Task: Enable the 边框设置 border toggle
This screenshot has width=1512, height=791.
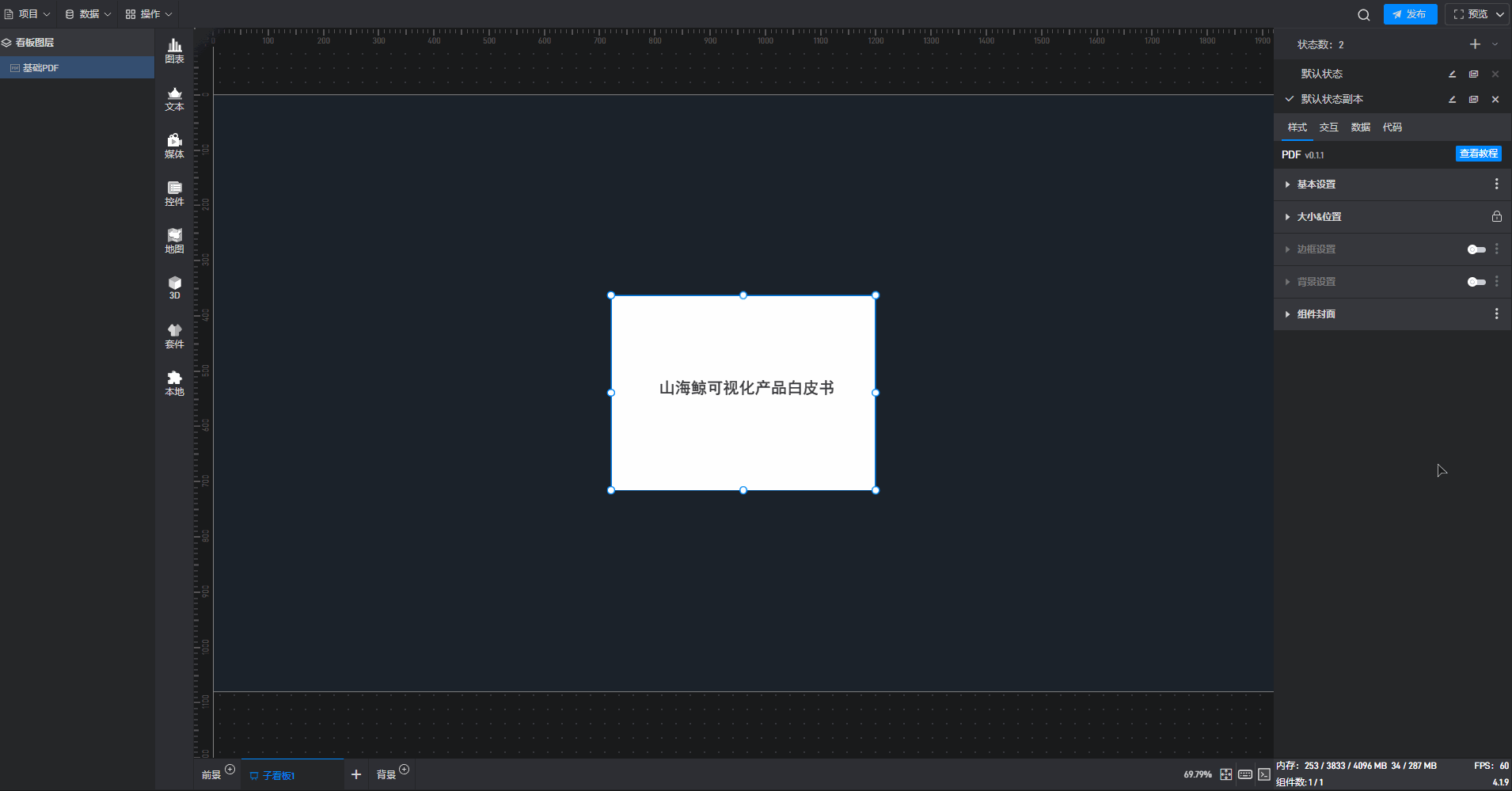Action: tap(1476, 249)
